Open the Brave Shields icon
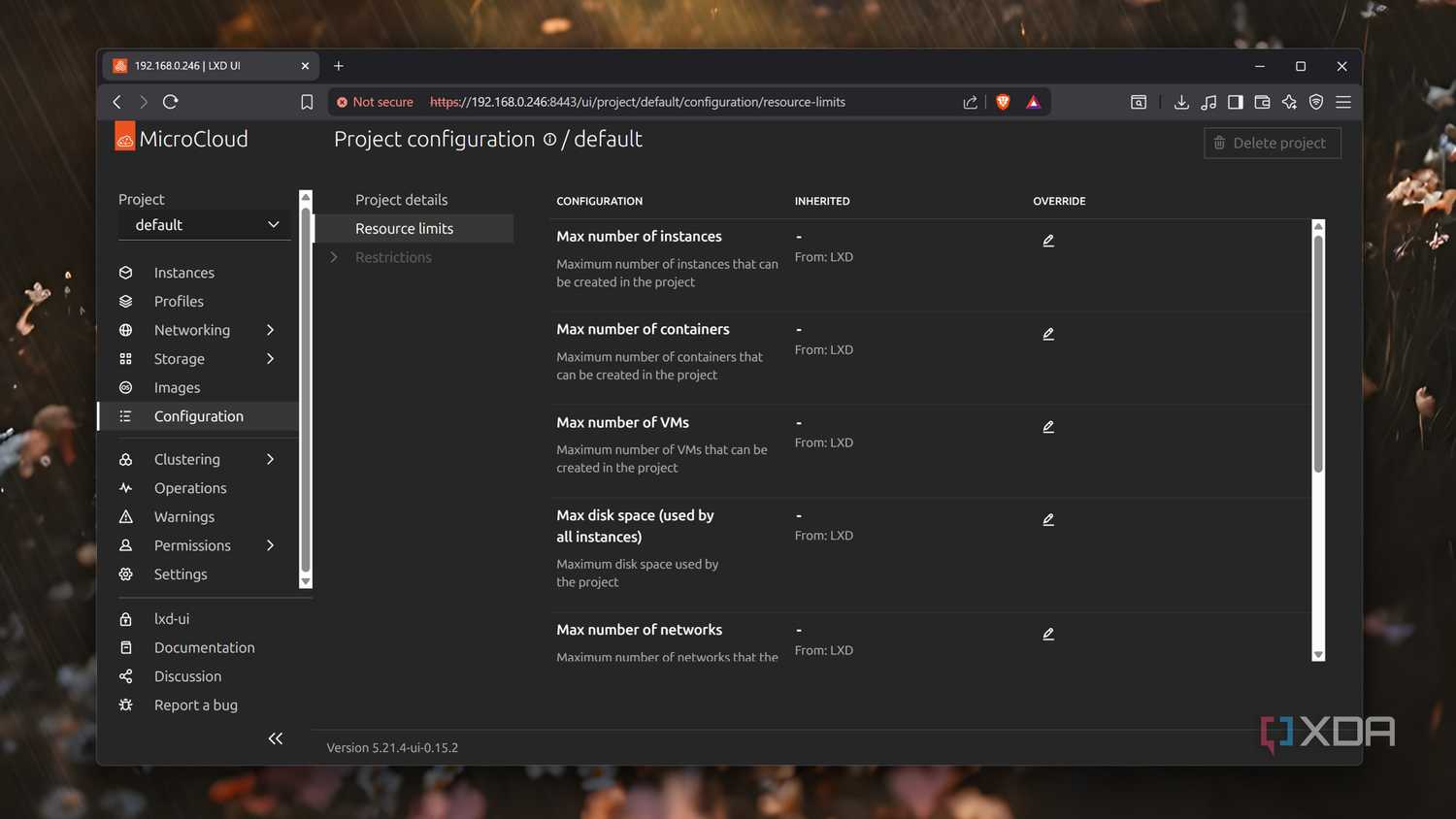 tap(1003, 102)
